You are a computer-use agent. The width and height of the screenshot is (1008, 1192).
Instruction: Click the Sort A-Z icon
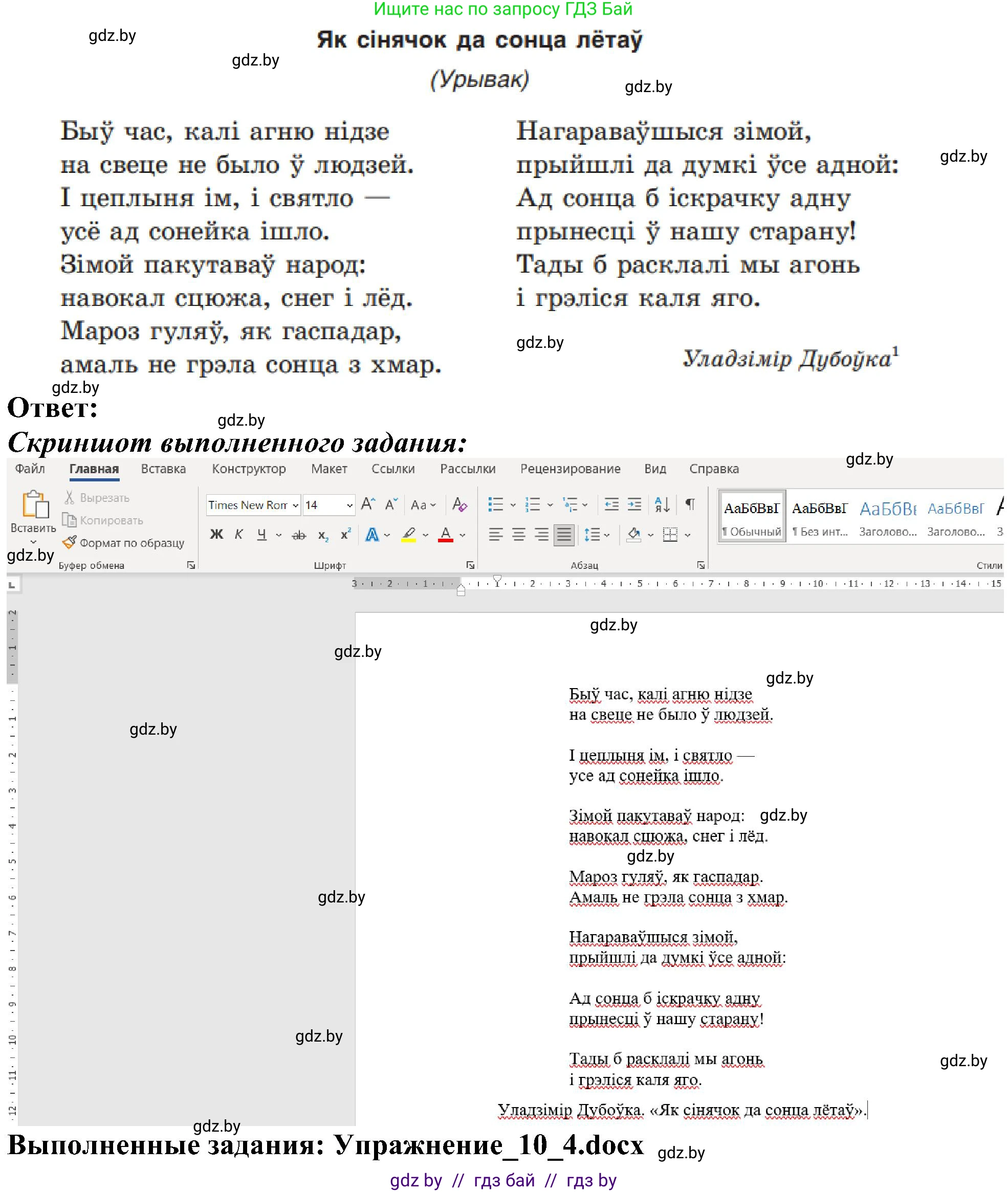662,505
